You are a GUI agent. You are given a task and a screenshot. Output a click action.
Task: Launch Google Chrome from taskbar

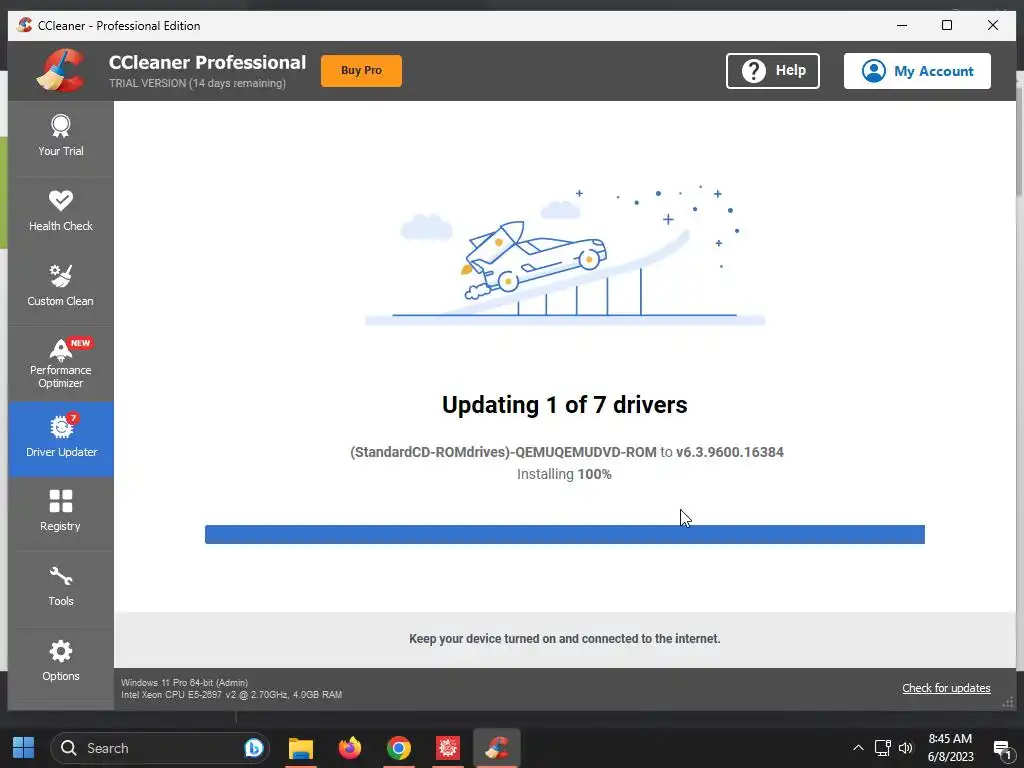(398, 748)
